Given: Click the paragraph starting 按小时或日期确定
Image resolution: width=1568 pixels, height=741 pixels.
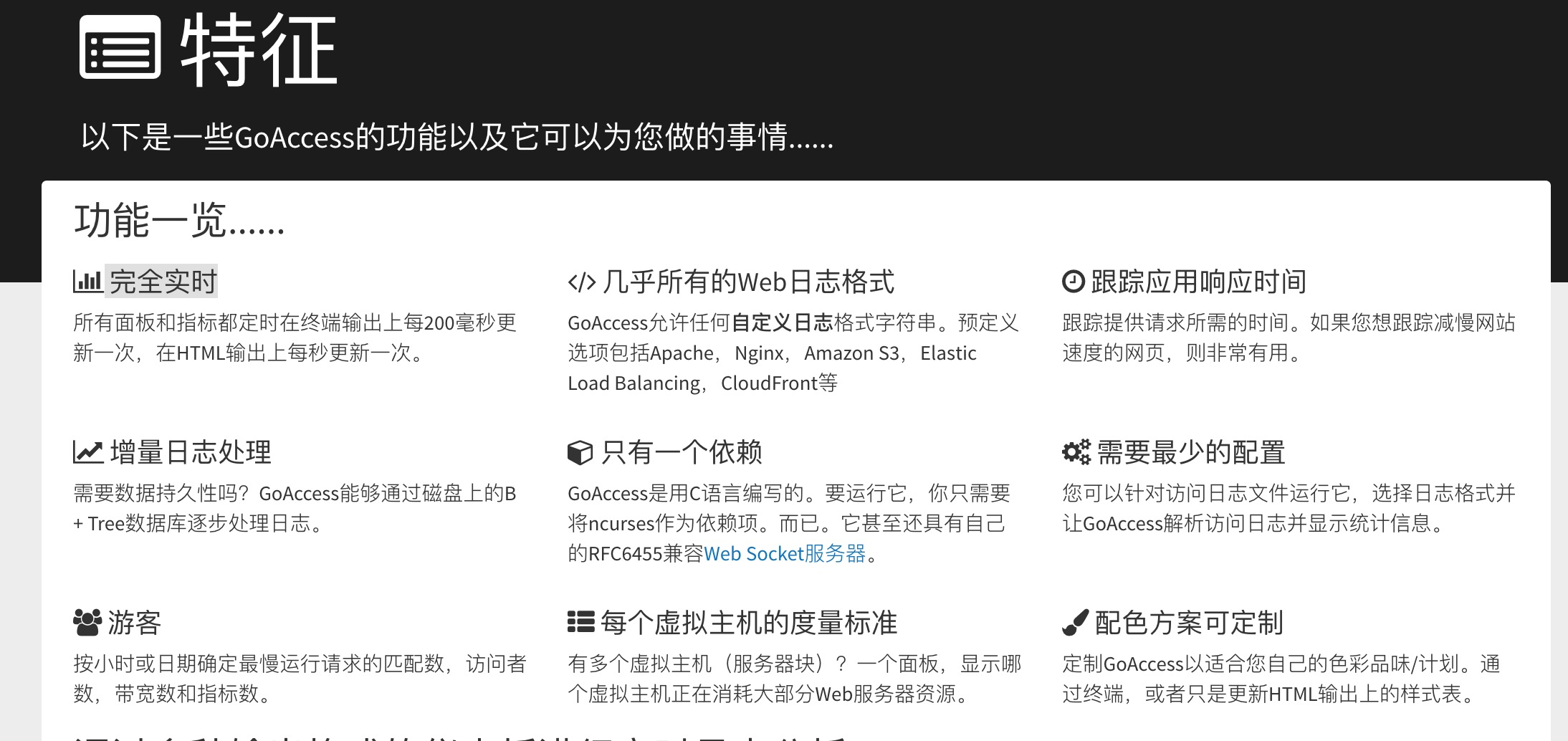Looking at the screenshot, I should [300, 679].
